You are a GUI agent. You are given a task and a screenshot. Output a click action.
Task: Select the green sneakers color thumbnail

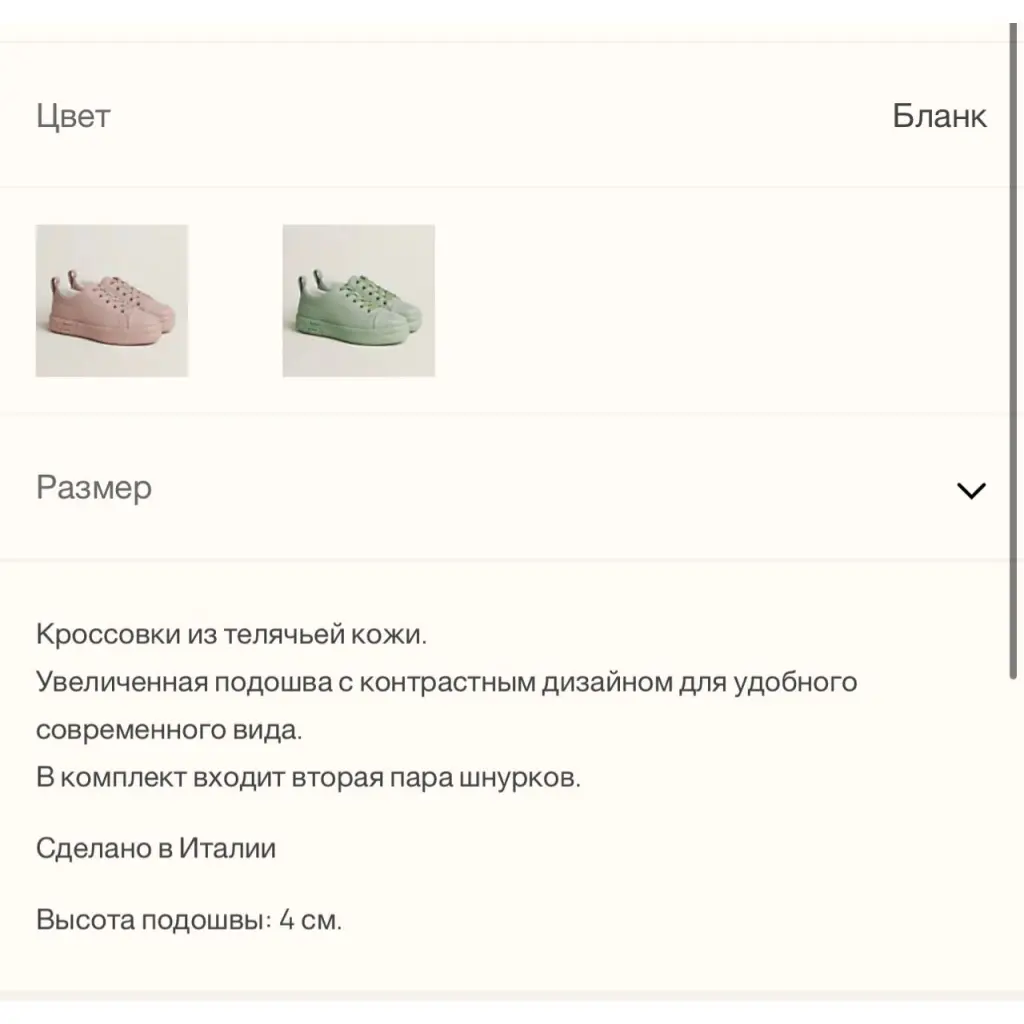[x=359, y=300]
